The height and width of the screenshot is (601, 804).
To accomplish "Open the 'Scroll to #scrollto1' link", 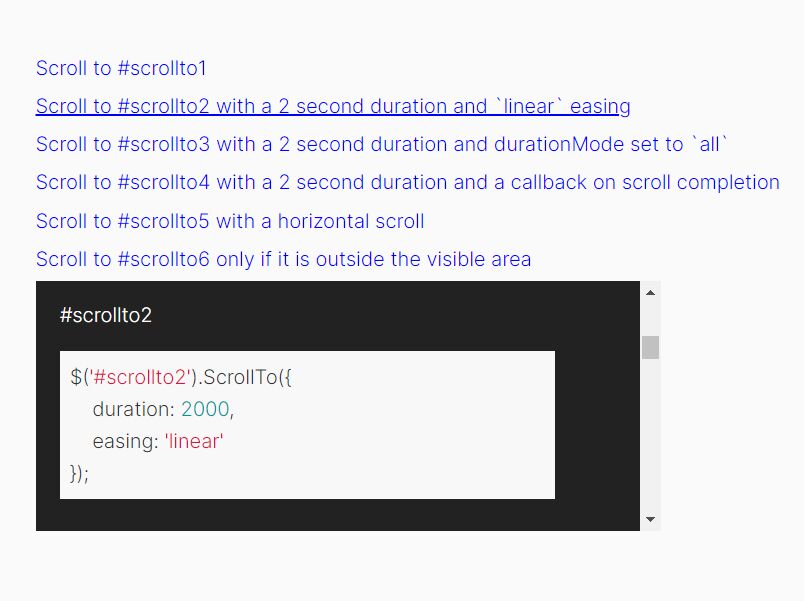I will (x=121, y=68).
